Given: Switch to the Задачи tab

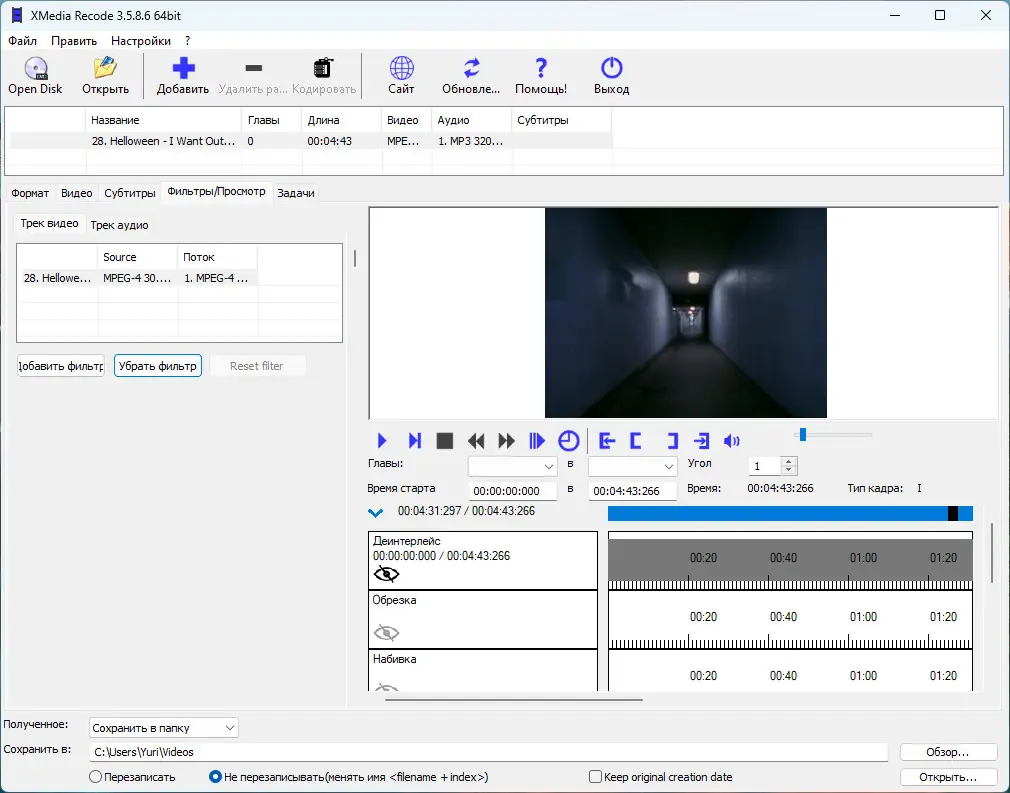Looking at the screenshot, I should pyautogui.click(x=296, y=193).
